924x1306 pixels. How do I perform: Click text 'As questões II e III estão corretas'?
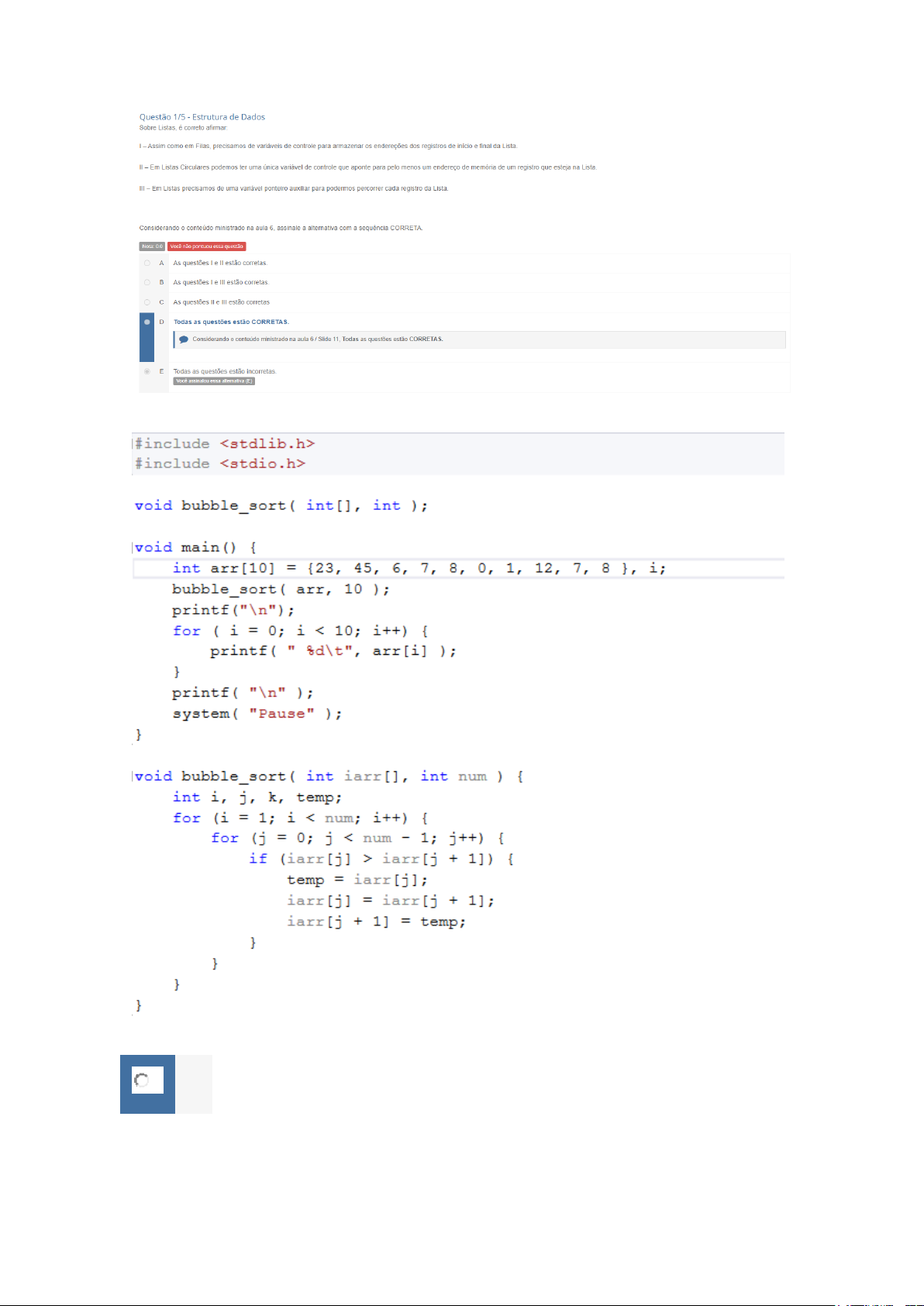pos(222,302)
